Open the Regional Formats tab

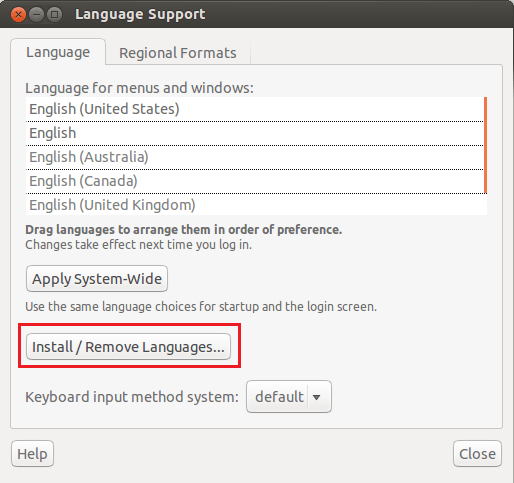tap(178, 53)
